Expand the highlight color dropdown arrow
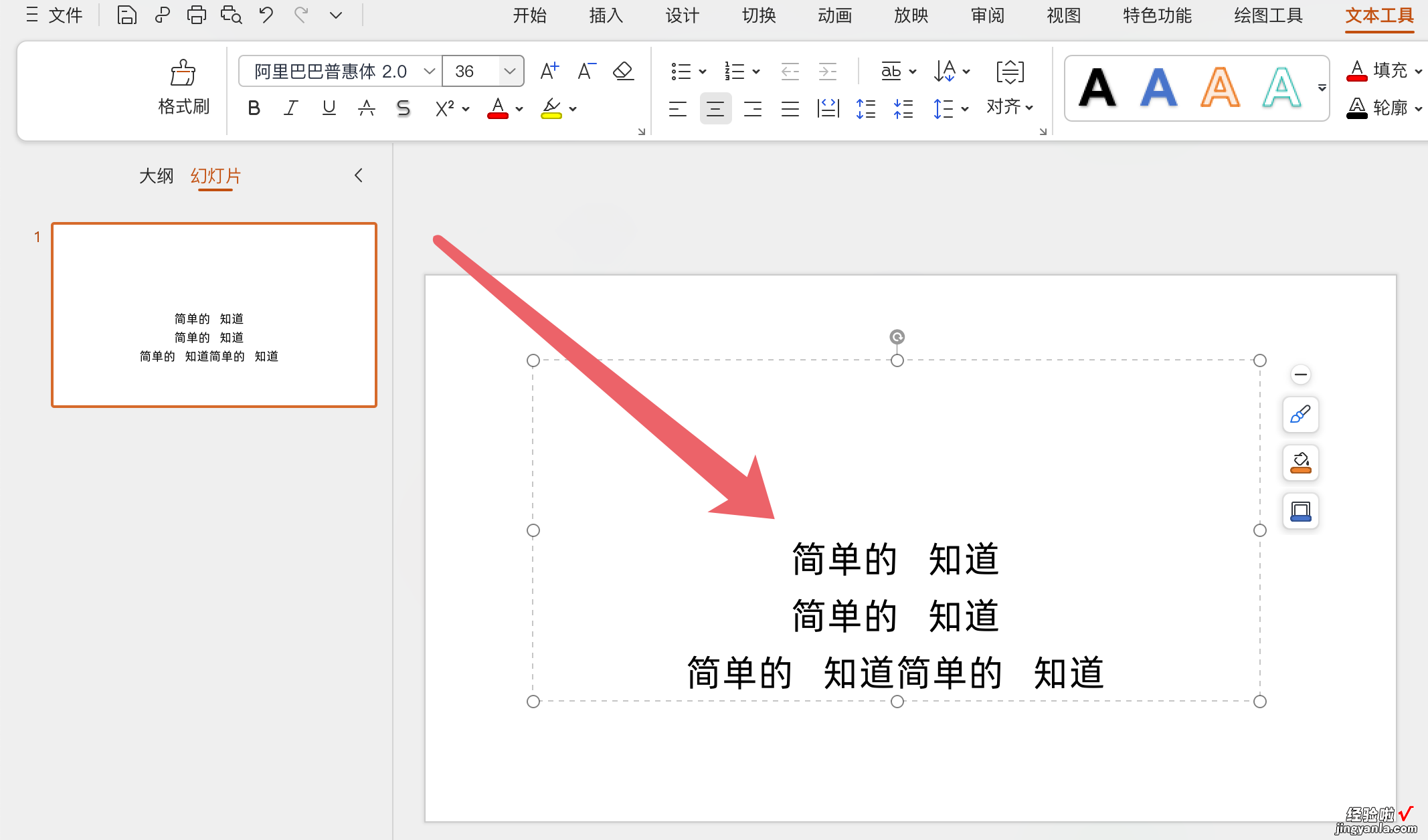 pos(573,108)
